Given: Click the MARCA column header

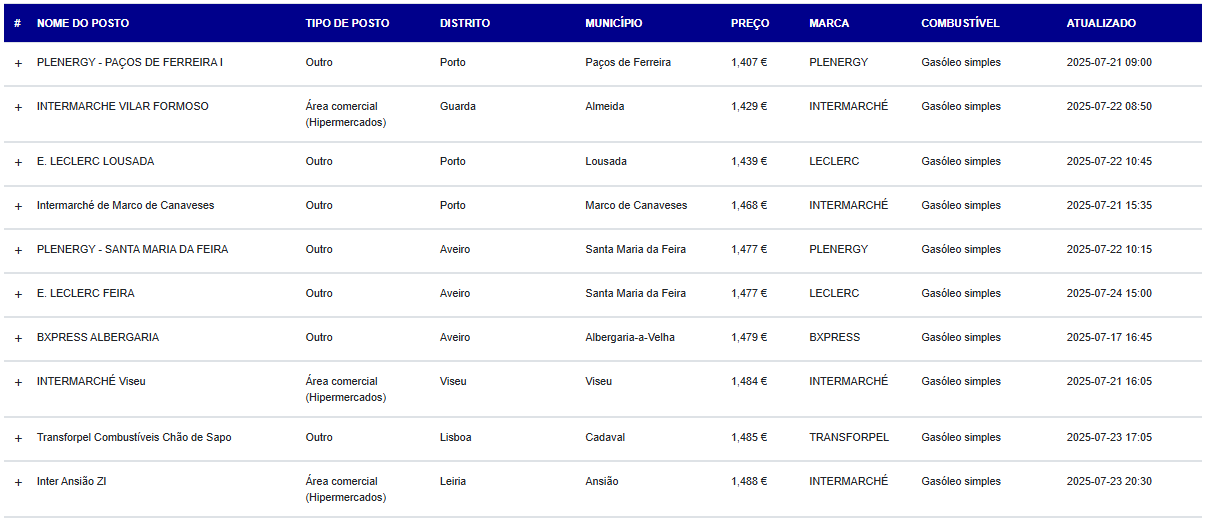Looking at the screenshot, I should tap(829, 23).
